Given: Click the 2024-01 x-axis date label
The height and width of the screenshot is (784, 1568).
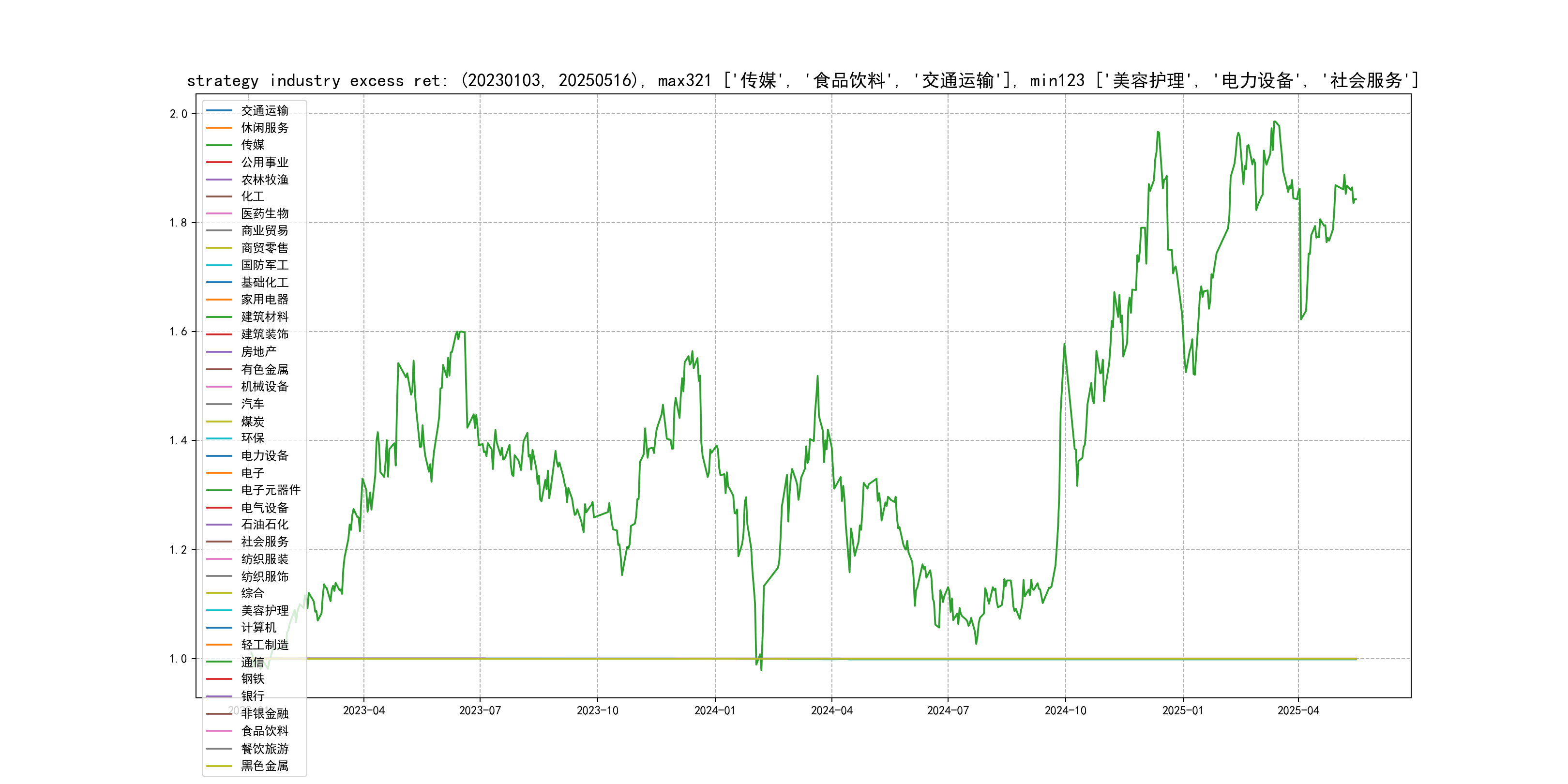Looking at the screenshot, I should coord(715,711).
